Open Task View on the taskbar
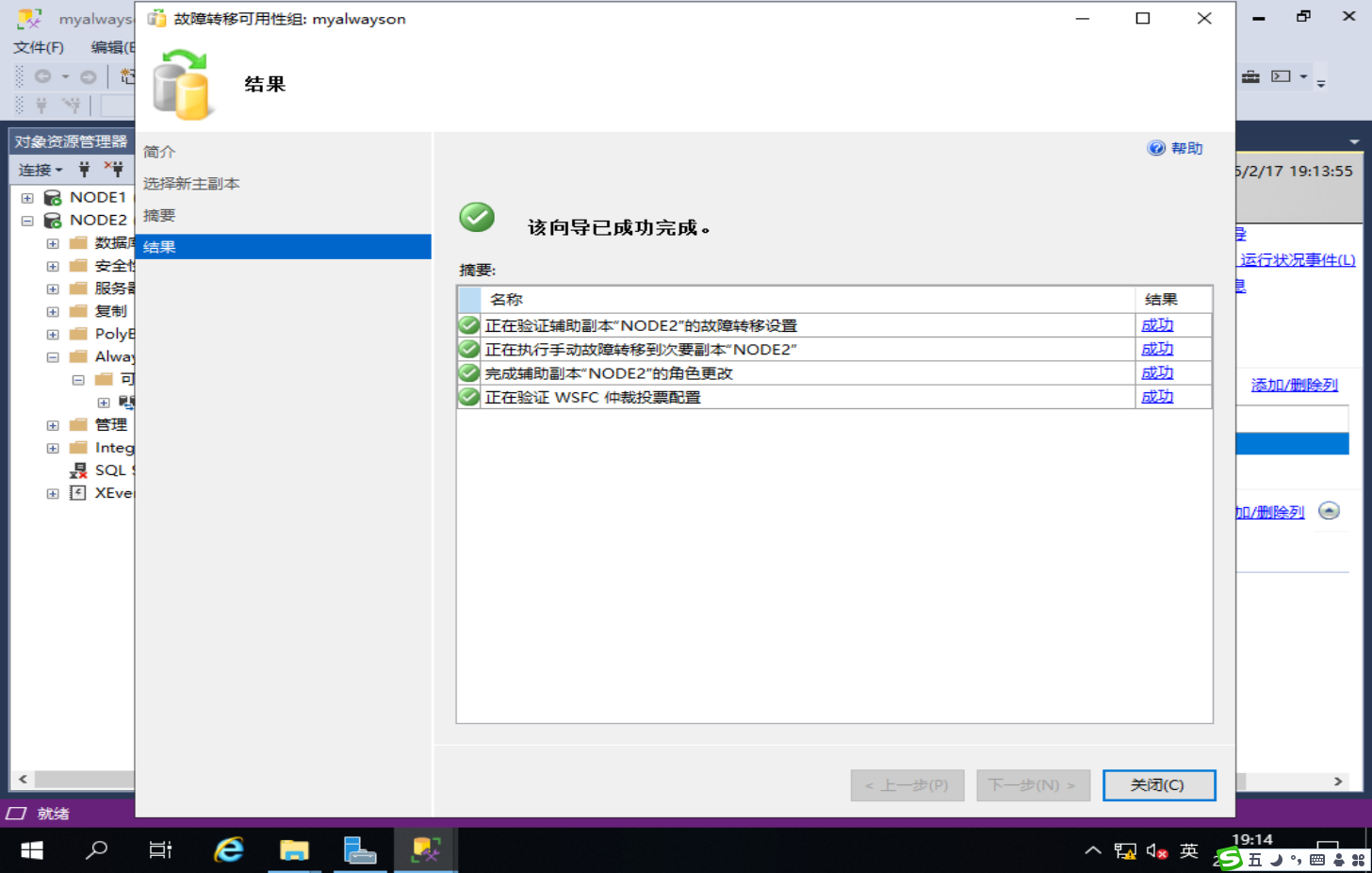 [161, 850]
